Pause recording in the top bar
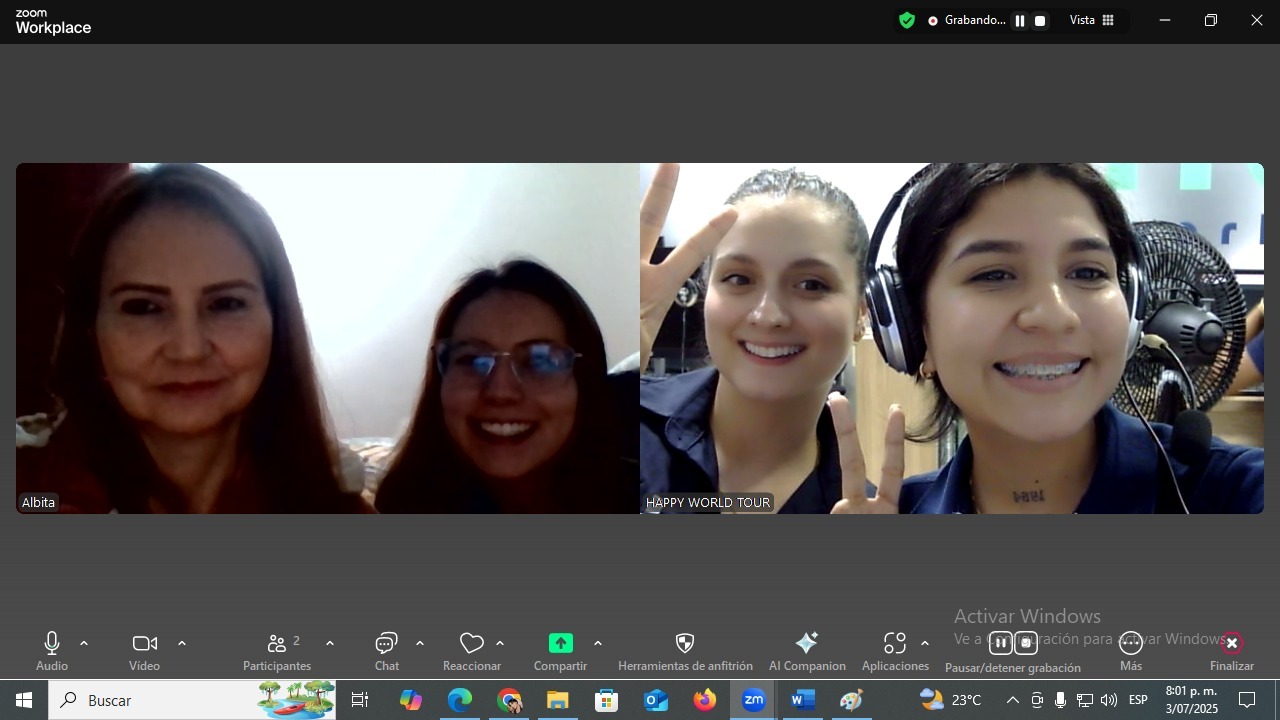This screenshot has width=1280, height=720. point(1020,21)
